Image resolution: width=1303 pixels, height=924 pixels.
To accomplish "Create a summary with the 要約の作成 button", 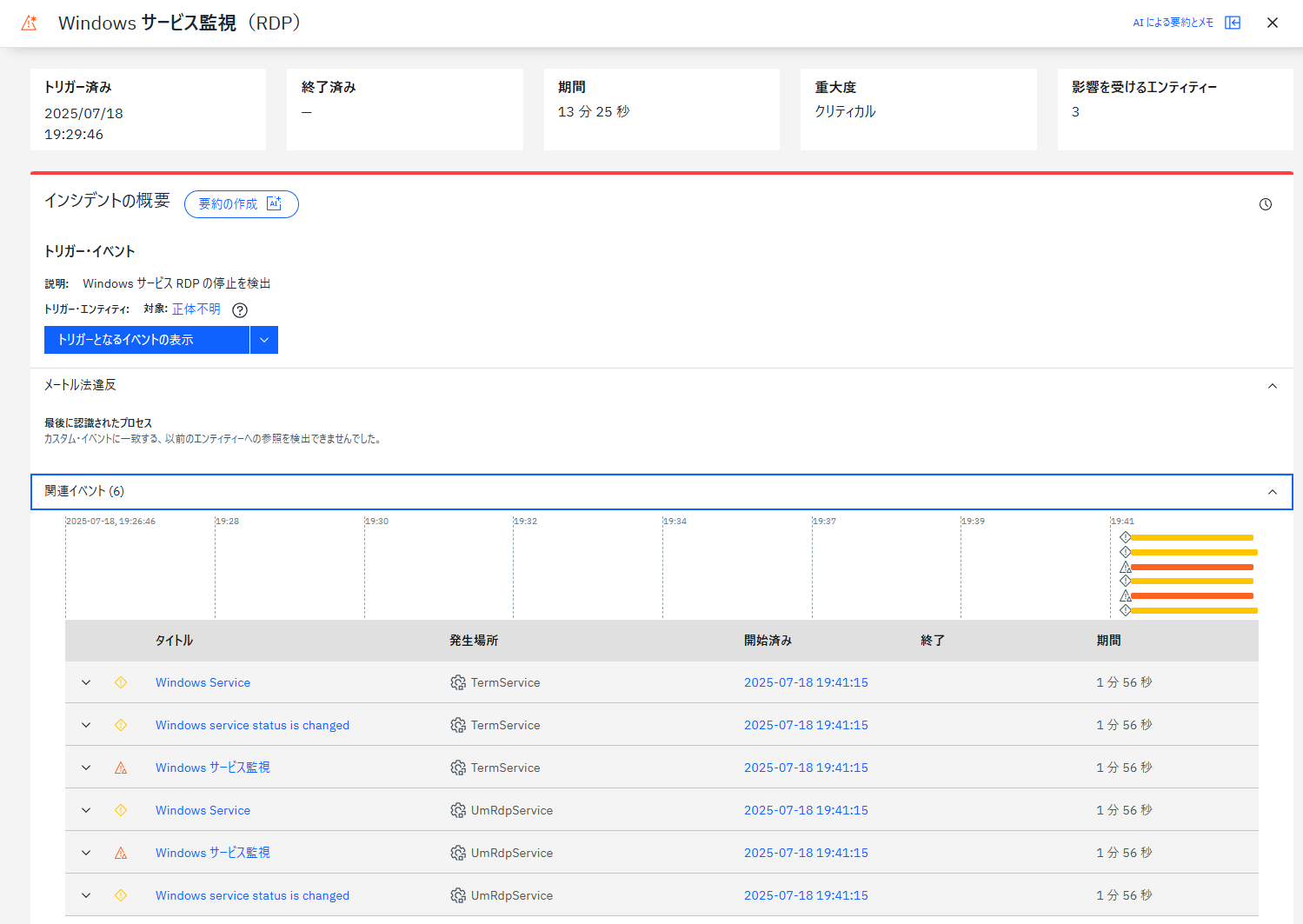I will pyautogui.click(x=242, y=204).
